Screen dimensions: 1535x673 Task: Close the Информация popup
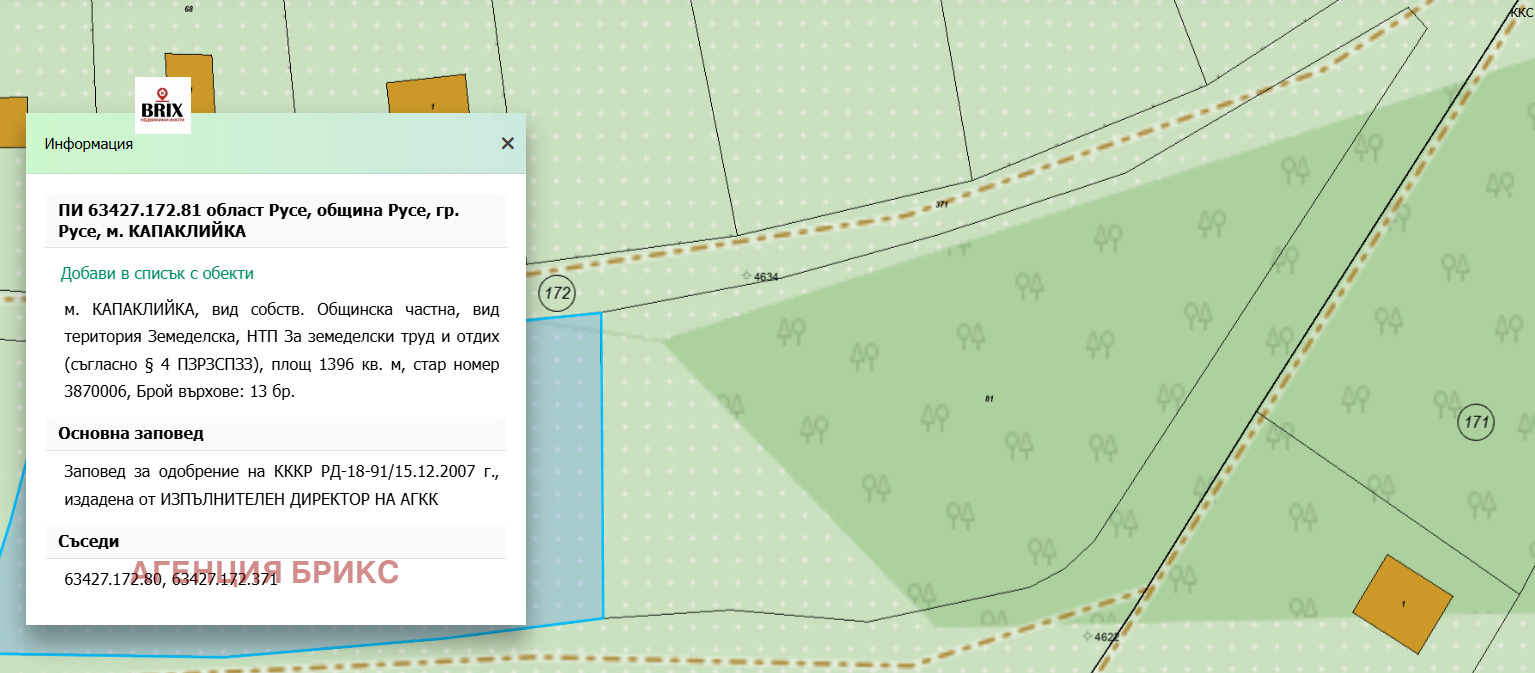coord(507,143)
